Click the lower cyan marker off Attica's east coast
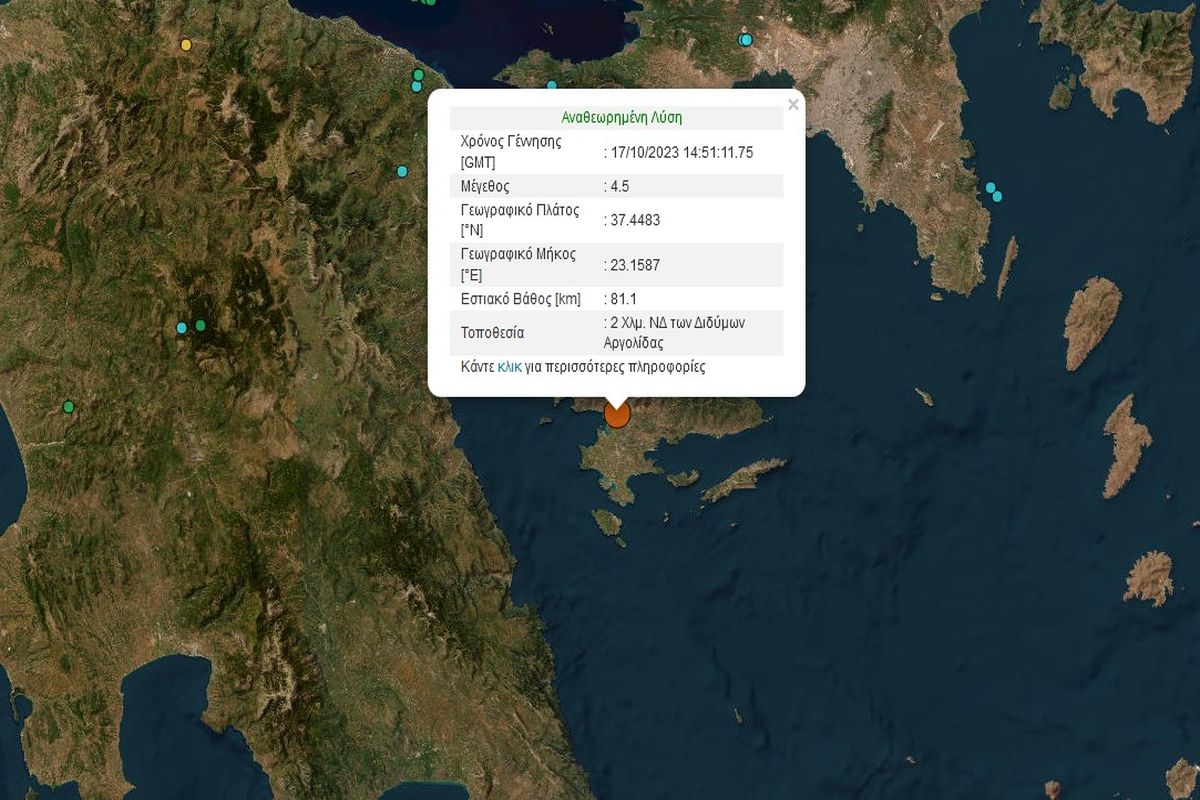 [997, 196]
